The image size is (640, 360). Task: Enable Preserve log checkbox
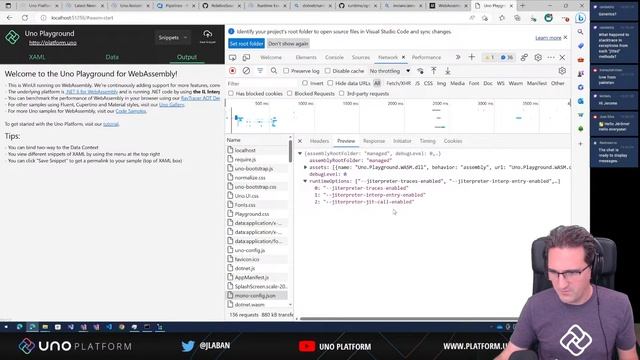click(x=286, y=71)
